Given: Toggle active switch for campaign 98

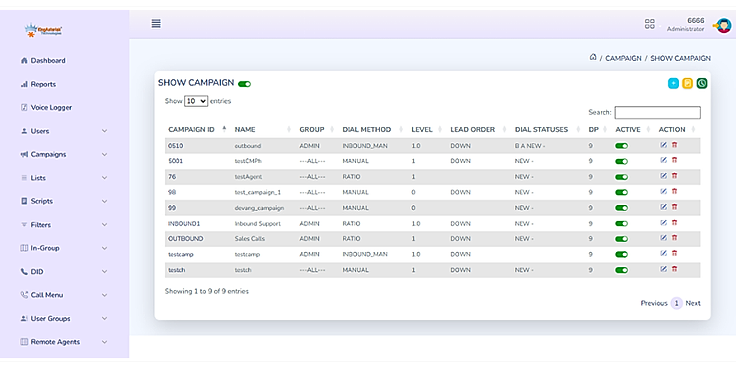Looking at the screenshot, I should tap(621, 192).
